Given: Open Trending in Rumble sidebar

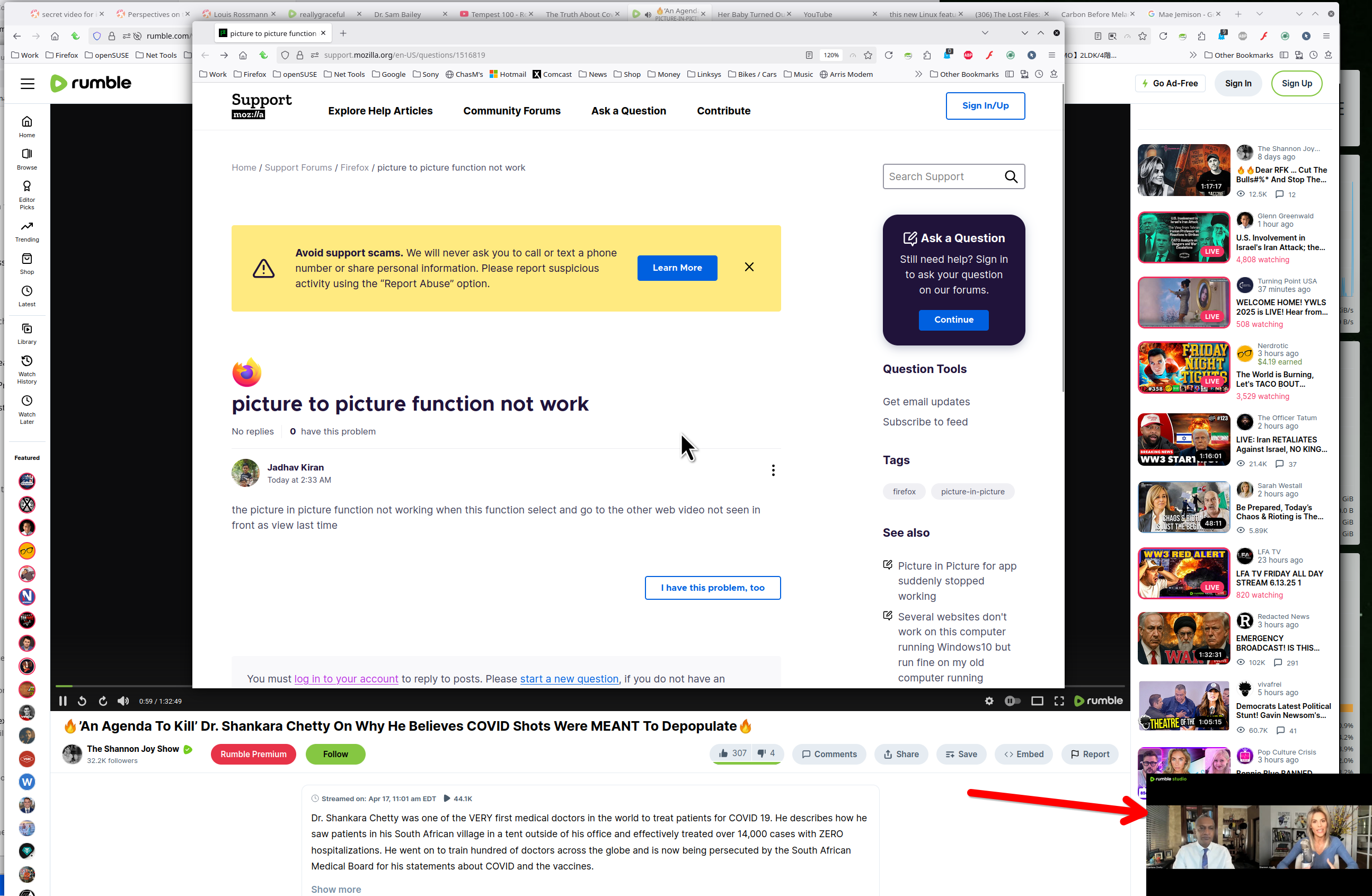Looking at the screenshot, I should (x=27, y=231).
